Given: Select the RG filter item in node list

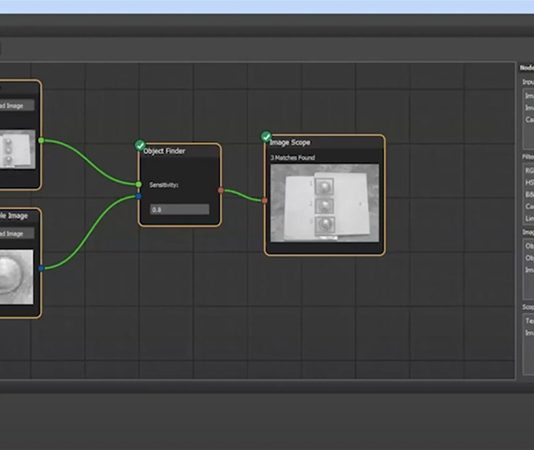Looking at the screenshot, I should coord(529,171).
